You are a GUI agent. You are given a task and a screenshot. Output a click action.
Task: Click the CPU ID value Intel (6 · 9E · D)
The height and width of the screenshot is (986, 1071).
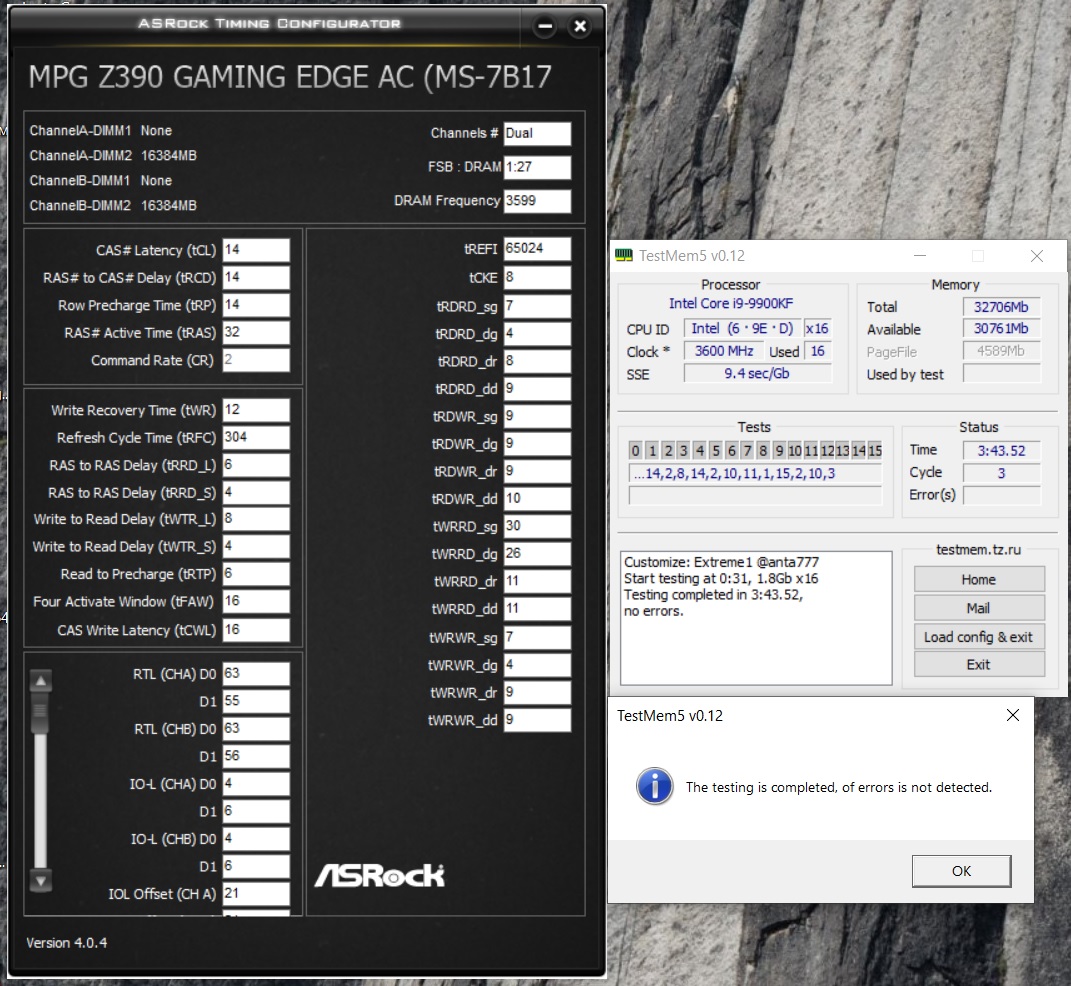click(x=742, y=328)
